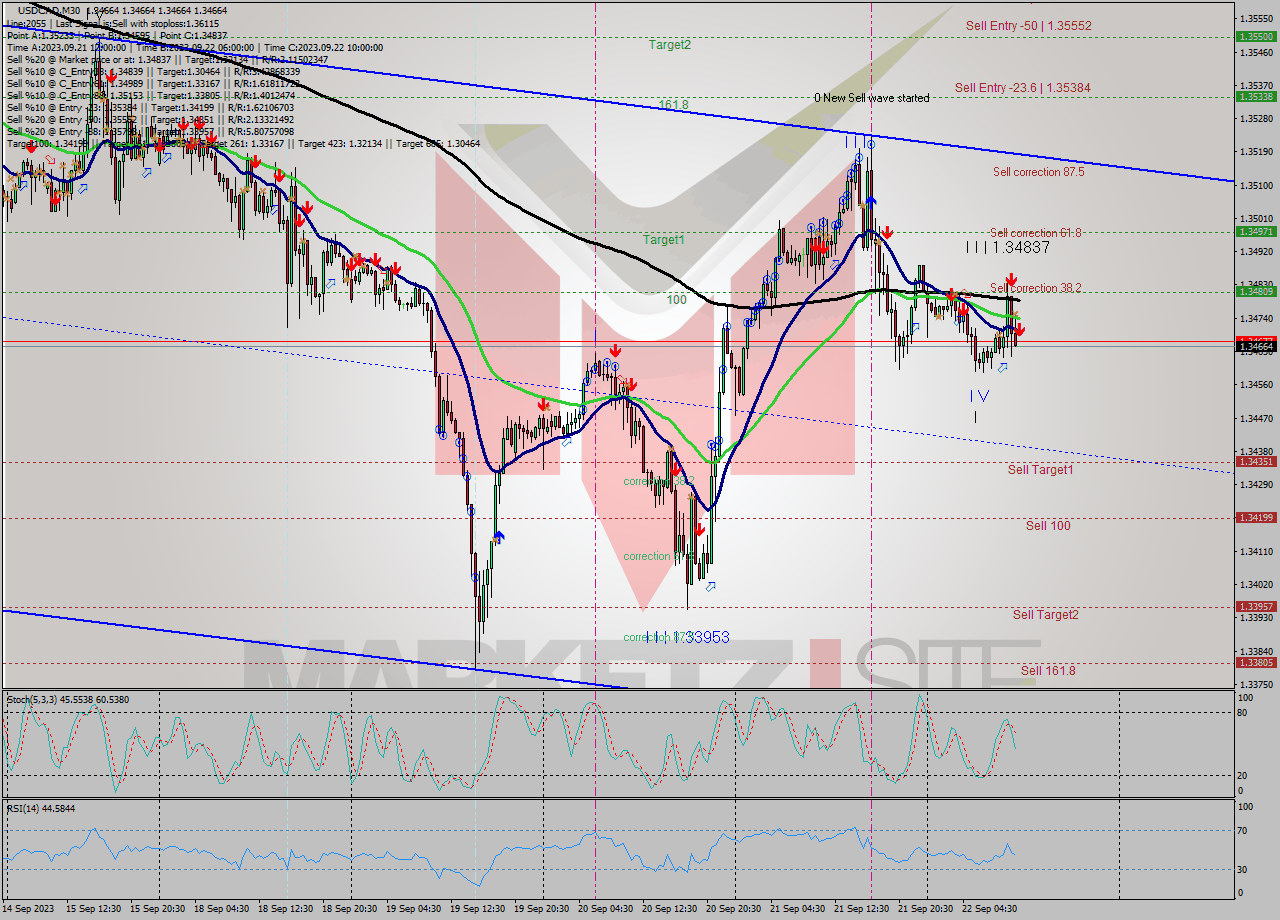Image resolution: width=1280 pixels, height=920 pixels.
Task: Click the '20 Sep 04:30' time axis label
Action: (608, 908)
